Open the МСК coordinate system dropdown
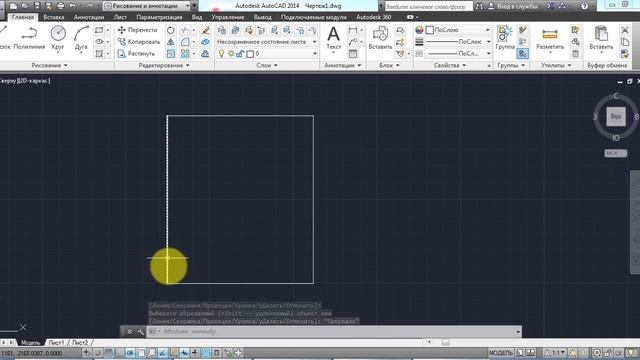The height and width of the screenshot is (360, 640). (x=616, y=153)
